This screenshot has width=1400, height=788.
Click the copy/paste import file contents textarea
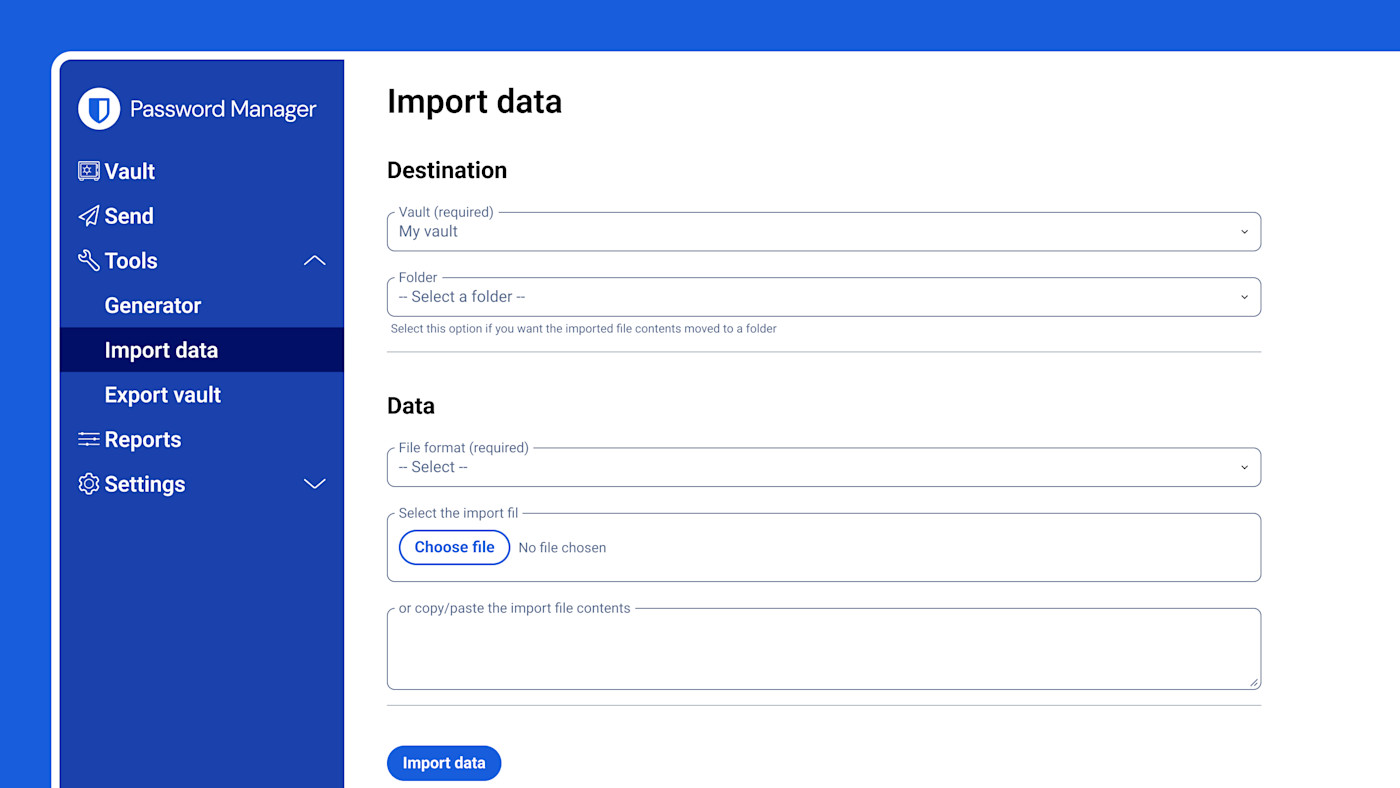pyautogui.click(x=823, y=648)
